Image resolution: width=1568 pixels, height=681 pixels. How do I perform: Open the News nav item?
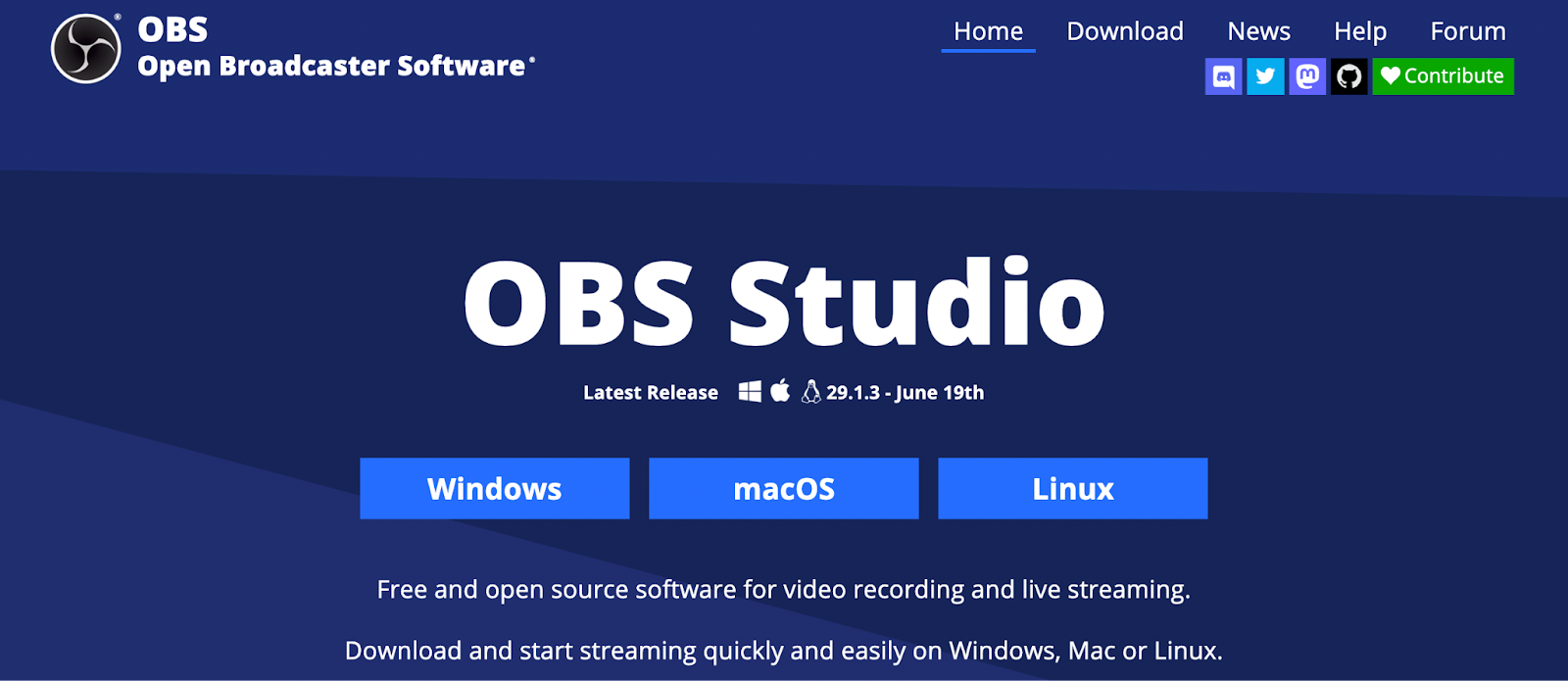click(1258, 31)
